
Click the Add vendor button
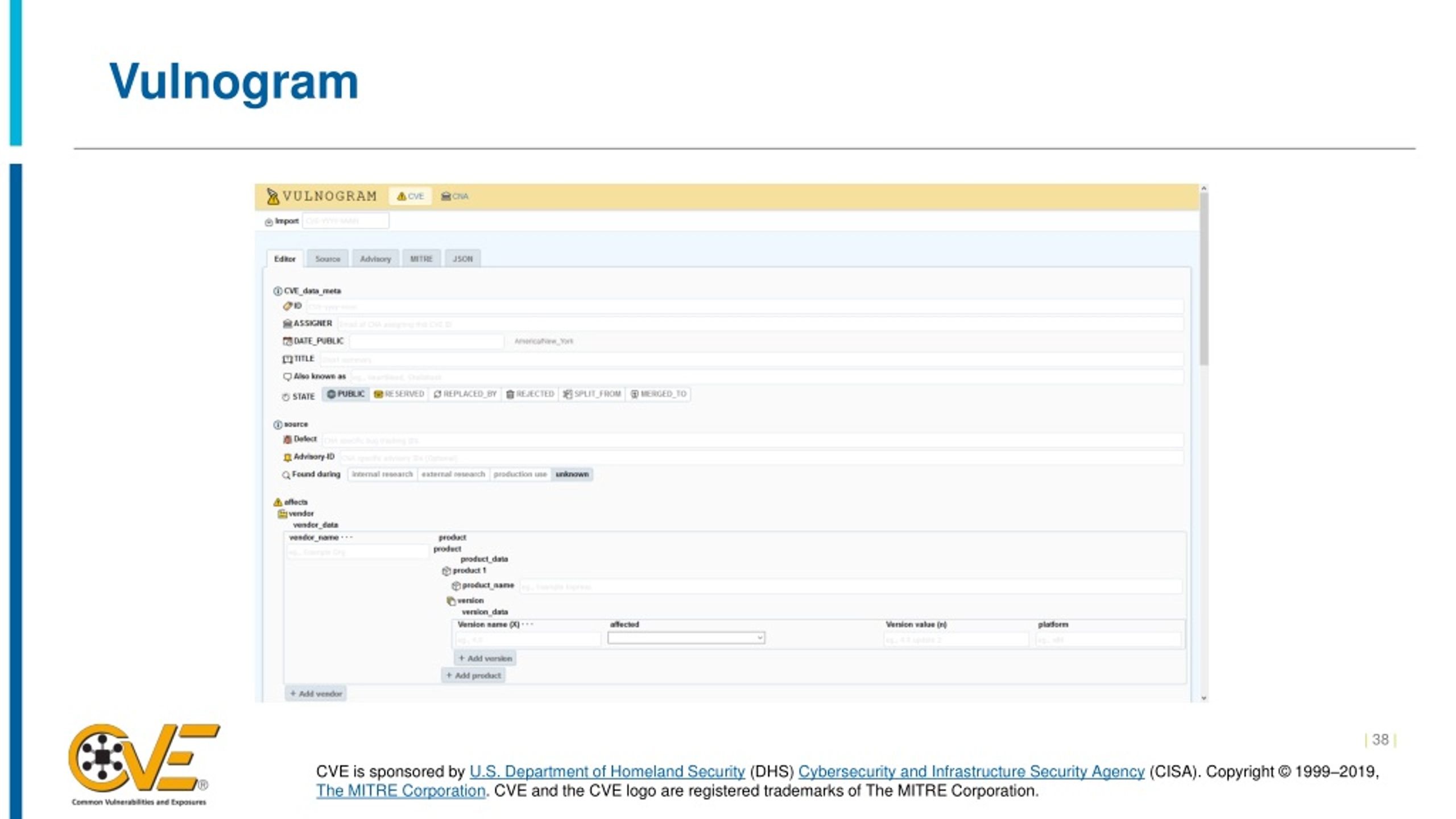(316, 694)
